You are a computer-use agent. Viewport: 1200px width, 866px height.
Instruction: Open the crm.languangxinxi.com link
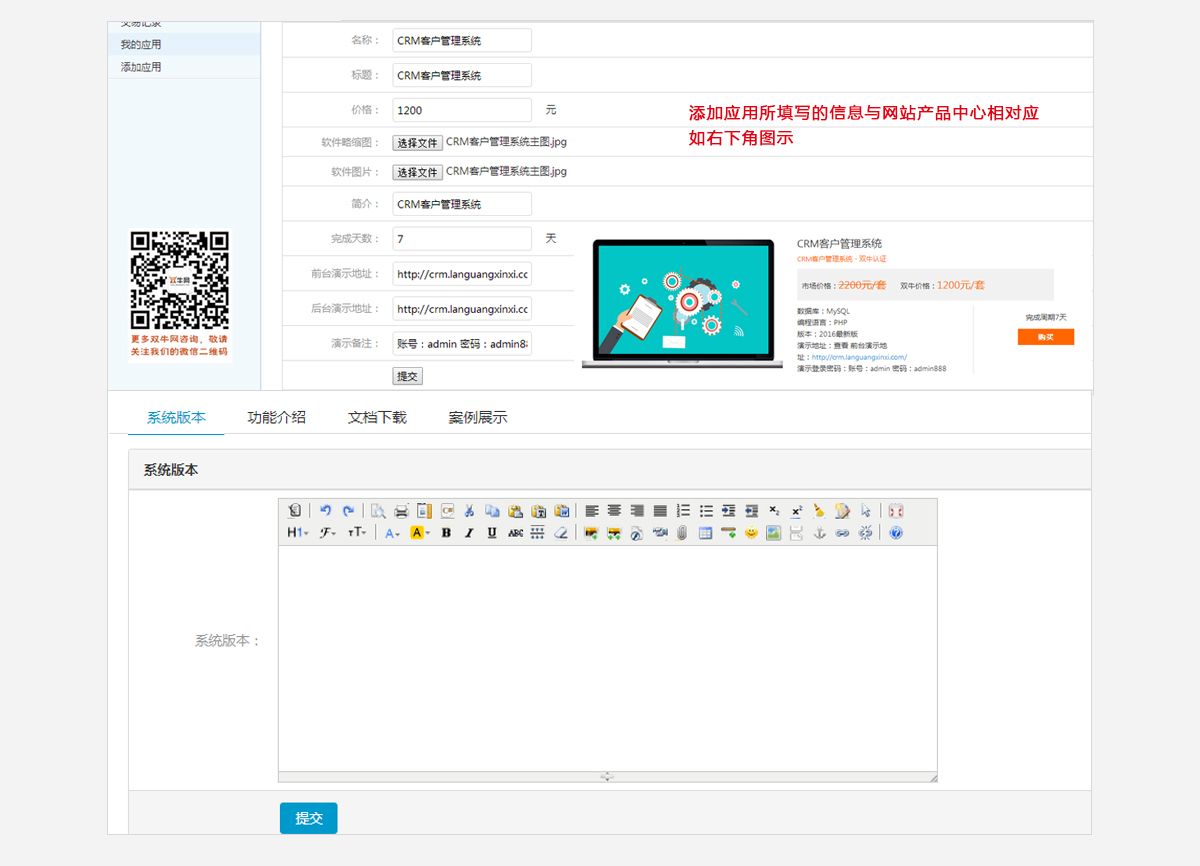click(x=859, y=357)
